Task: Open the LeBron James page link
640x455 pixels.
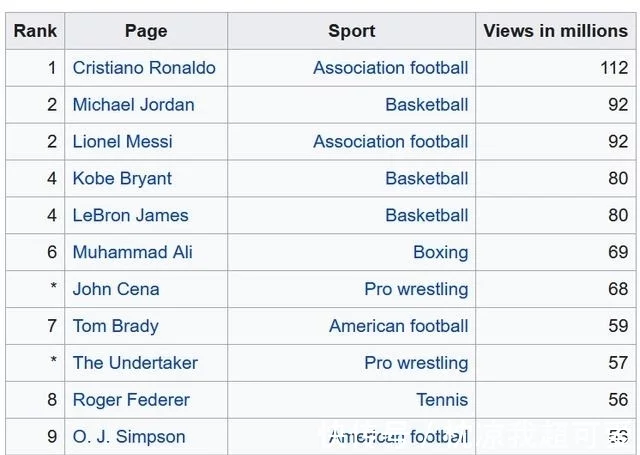Action: tap(131, 215)
